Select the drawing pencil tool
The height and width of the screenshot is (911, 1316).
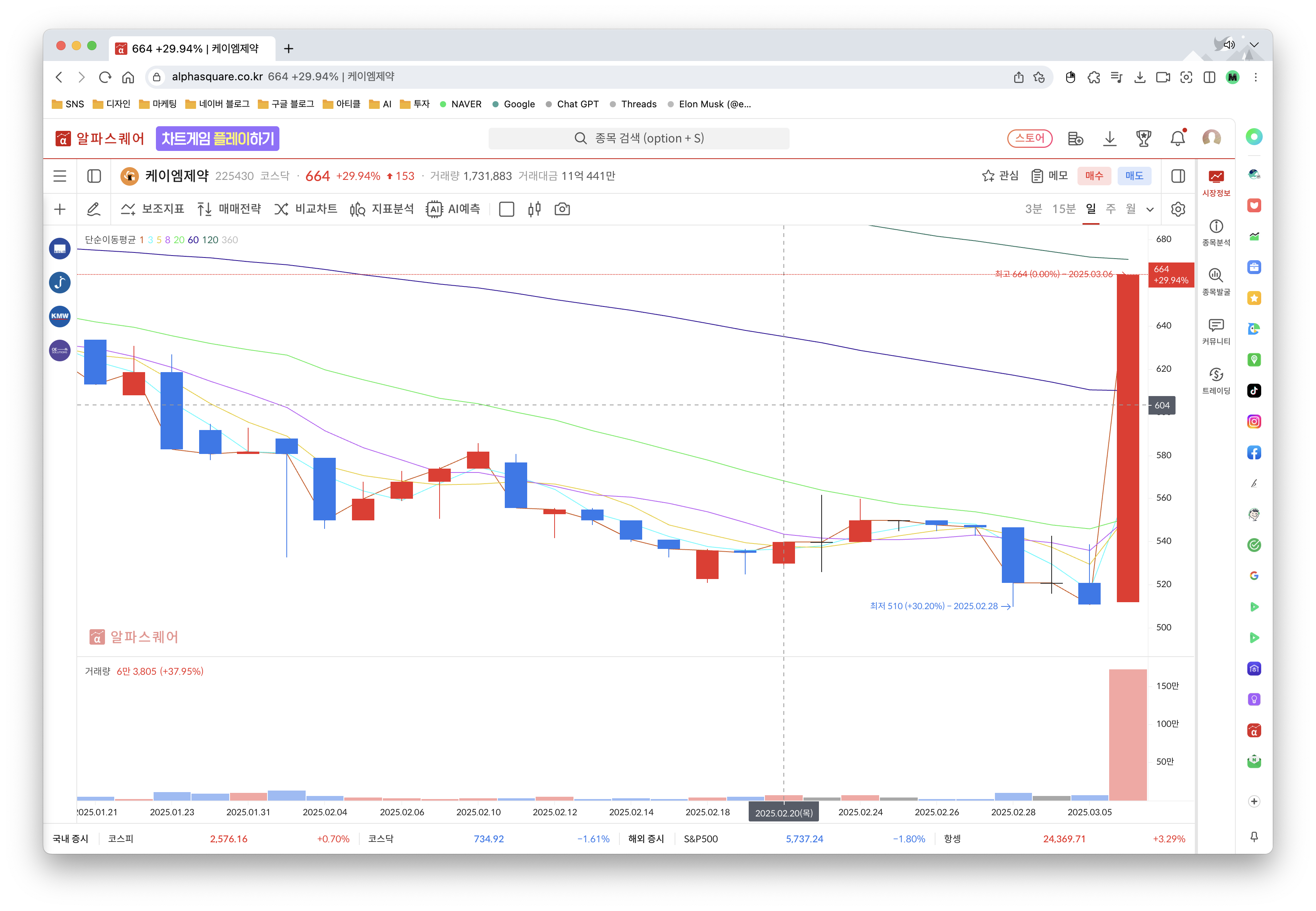point(94,210)
